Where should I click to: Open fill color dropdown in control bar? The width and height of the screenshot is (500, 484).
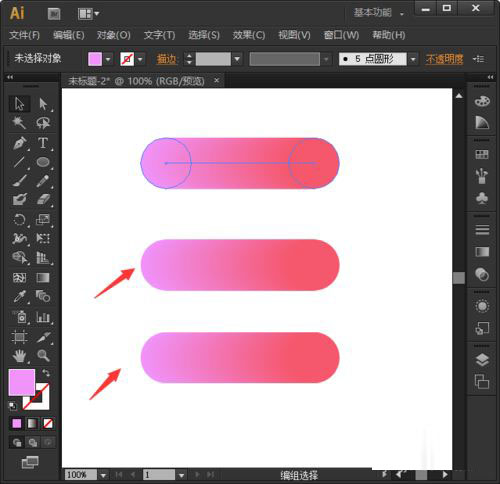[x=108, y=59]
